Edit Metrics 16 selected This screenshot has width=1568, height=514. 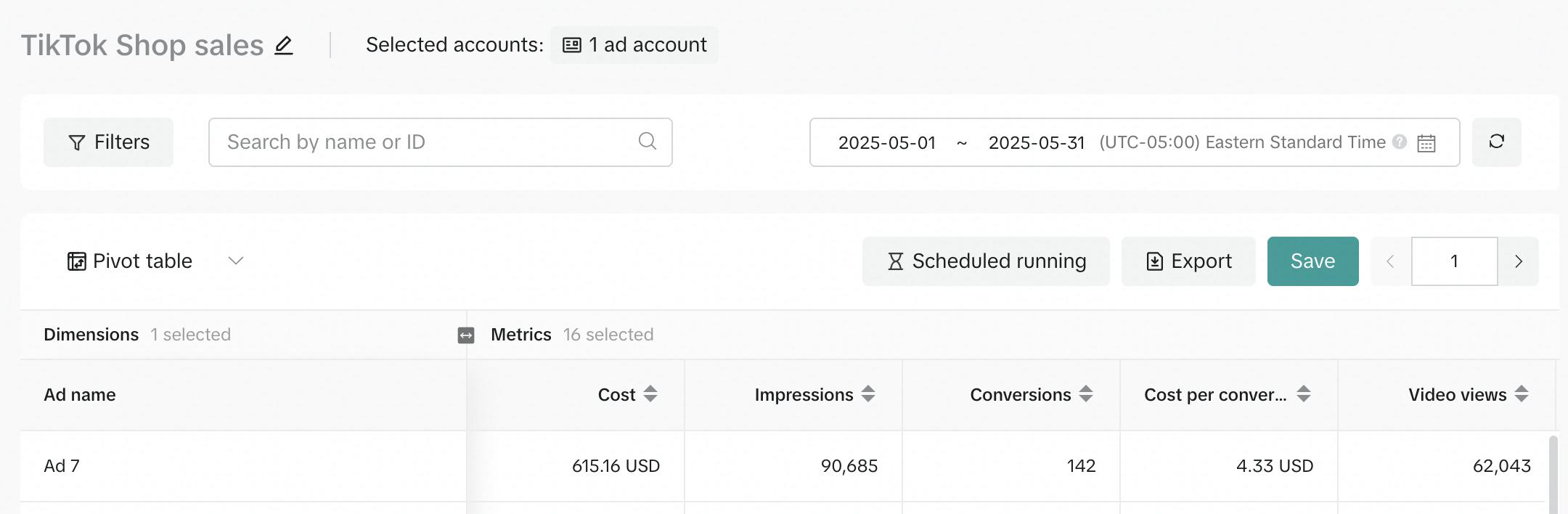572,335
